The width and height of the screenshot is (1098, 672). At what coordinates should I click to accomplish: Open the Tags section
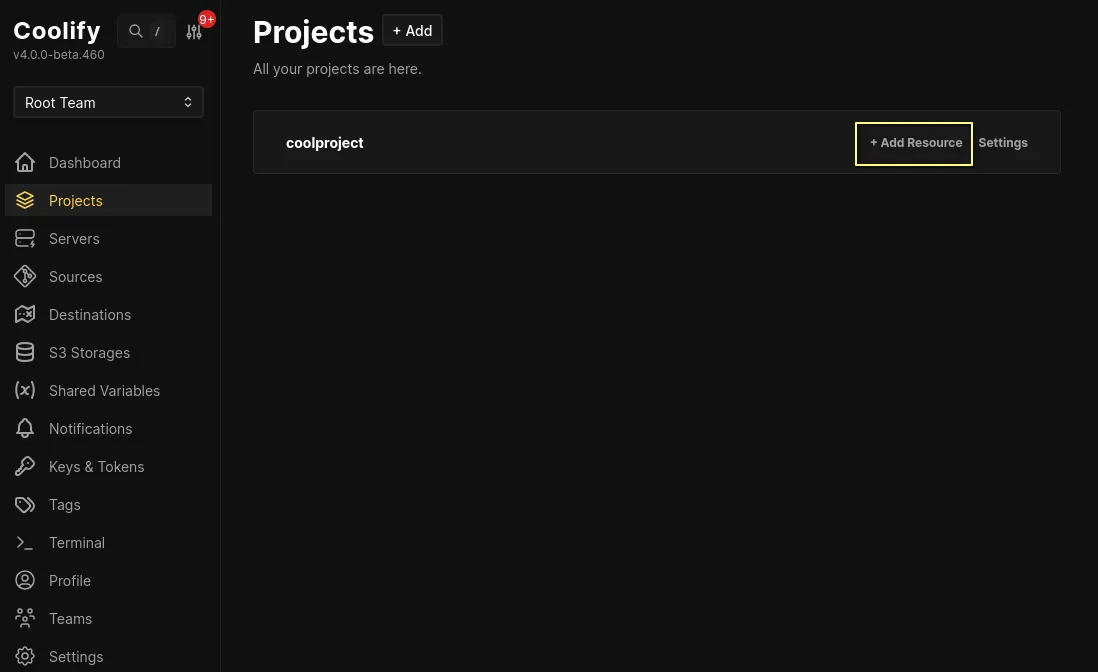tap(64, 504)
